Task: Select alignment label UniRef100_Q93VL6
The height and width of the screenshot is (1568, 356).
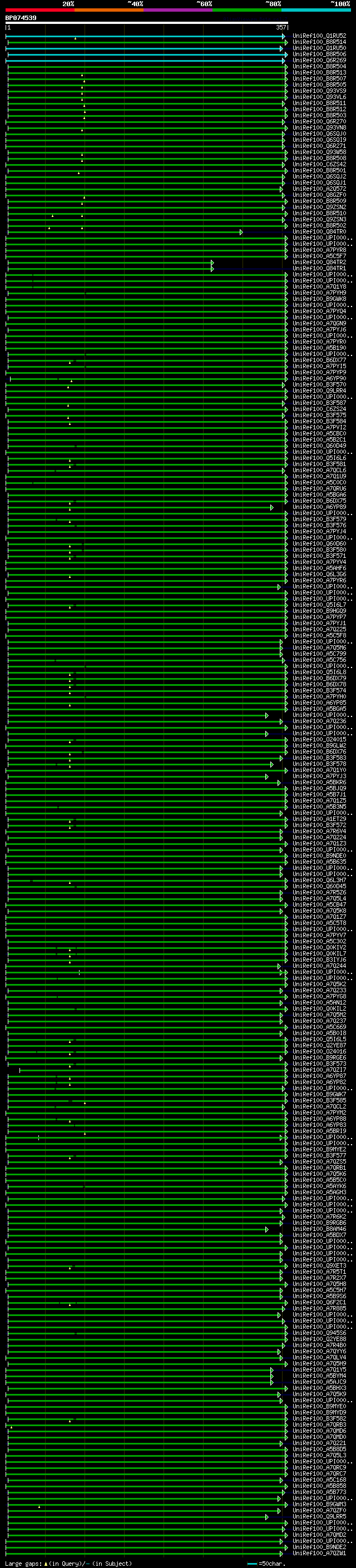Action: click(319, 97)
